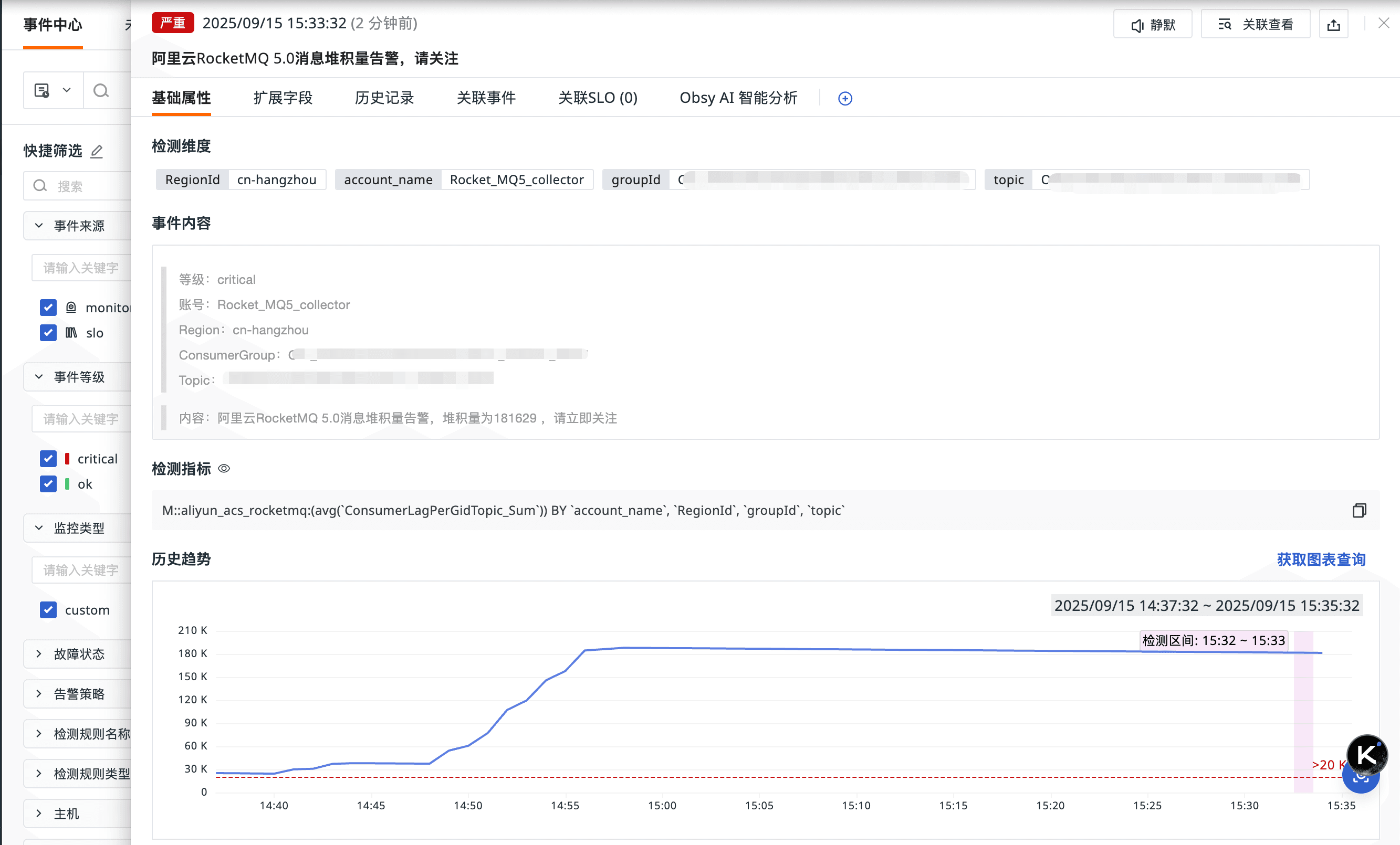
Task: Click the pencil edit icon beside 快捷筛选
Action: coord(97,151)
